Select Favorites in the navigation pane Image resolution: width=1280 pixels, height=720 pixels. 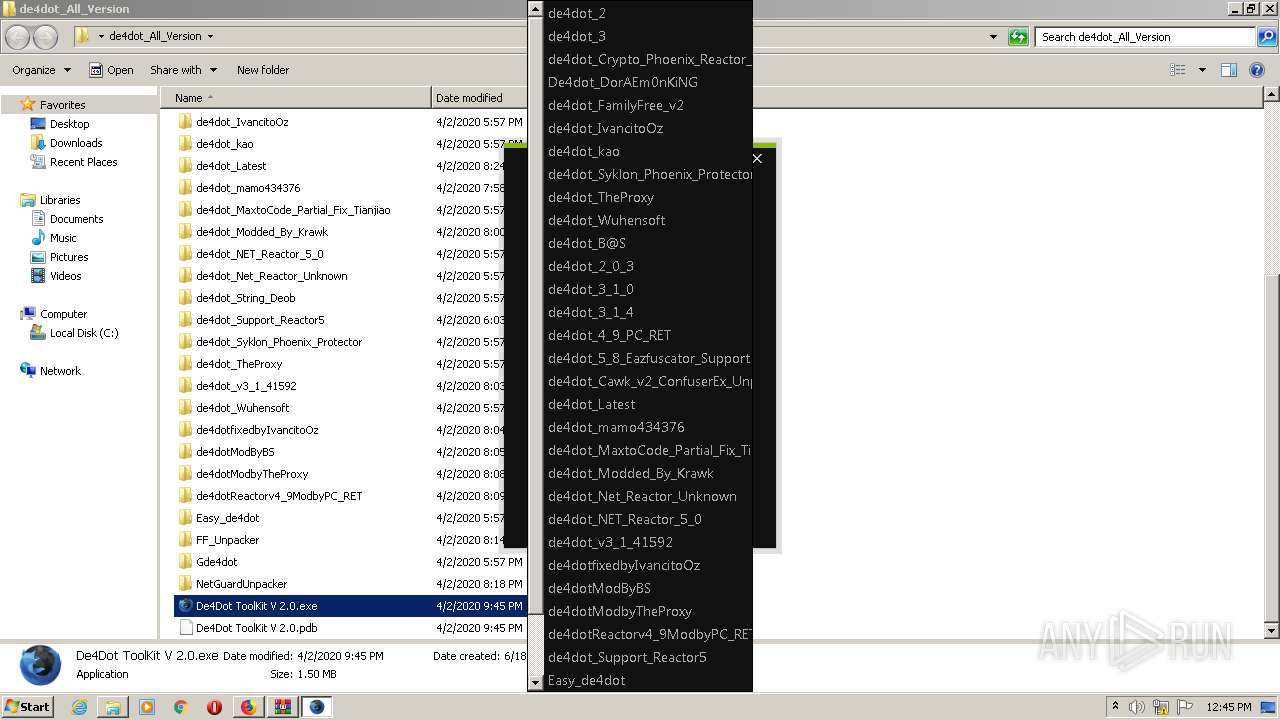click(x=62, y=105)
